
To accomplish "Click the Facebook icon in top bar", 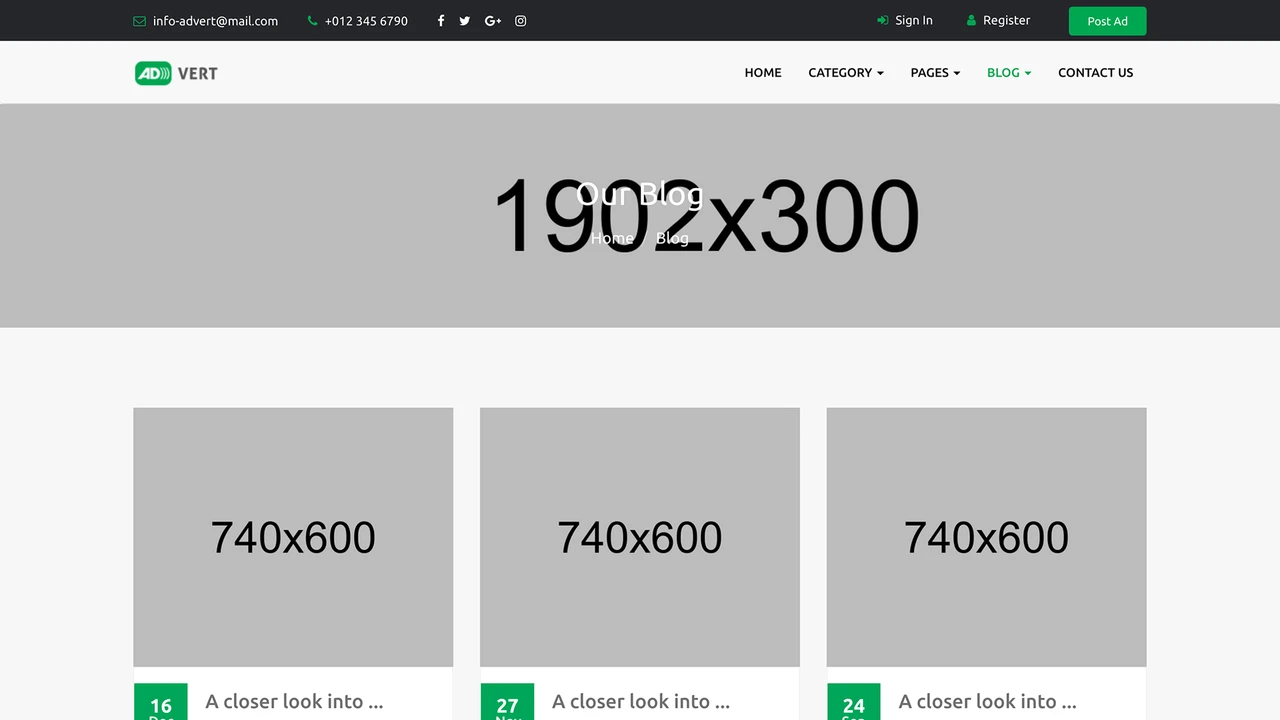I will [440, 21].
